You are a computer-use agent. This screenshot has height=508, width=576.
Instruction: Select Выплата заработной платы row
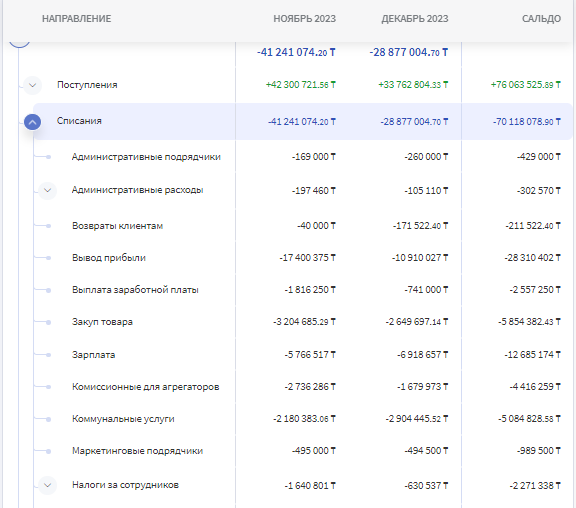pyautogui.click(x=303, y=290)
